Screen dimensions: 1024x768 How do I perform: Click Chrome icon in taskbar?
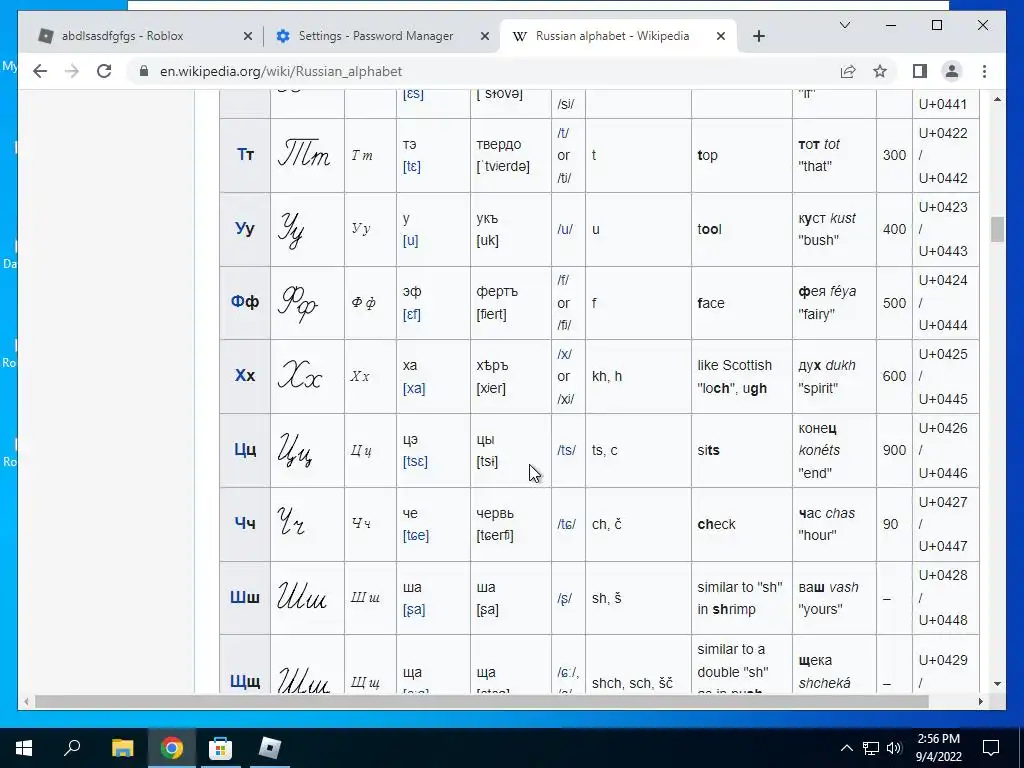(172, 748)
